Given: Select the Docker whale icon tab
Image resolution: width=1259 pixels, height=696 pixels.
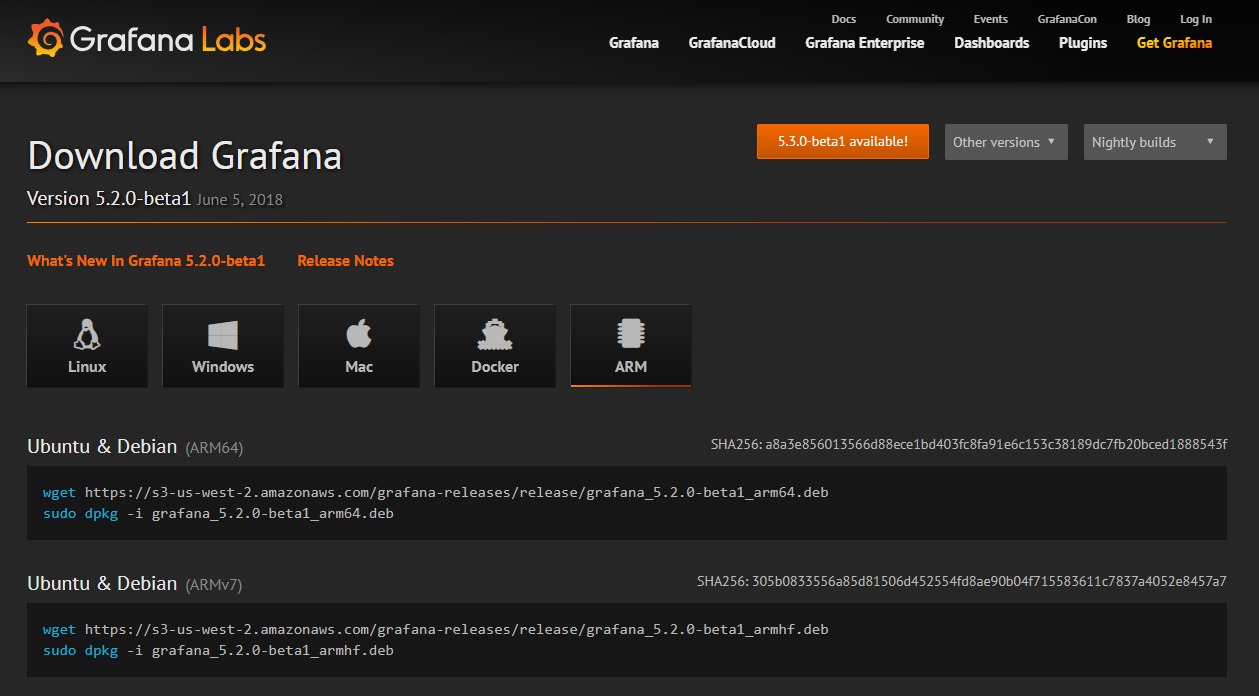Looking at the screenshot, I should click(495, 346).
